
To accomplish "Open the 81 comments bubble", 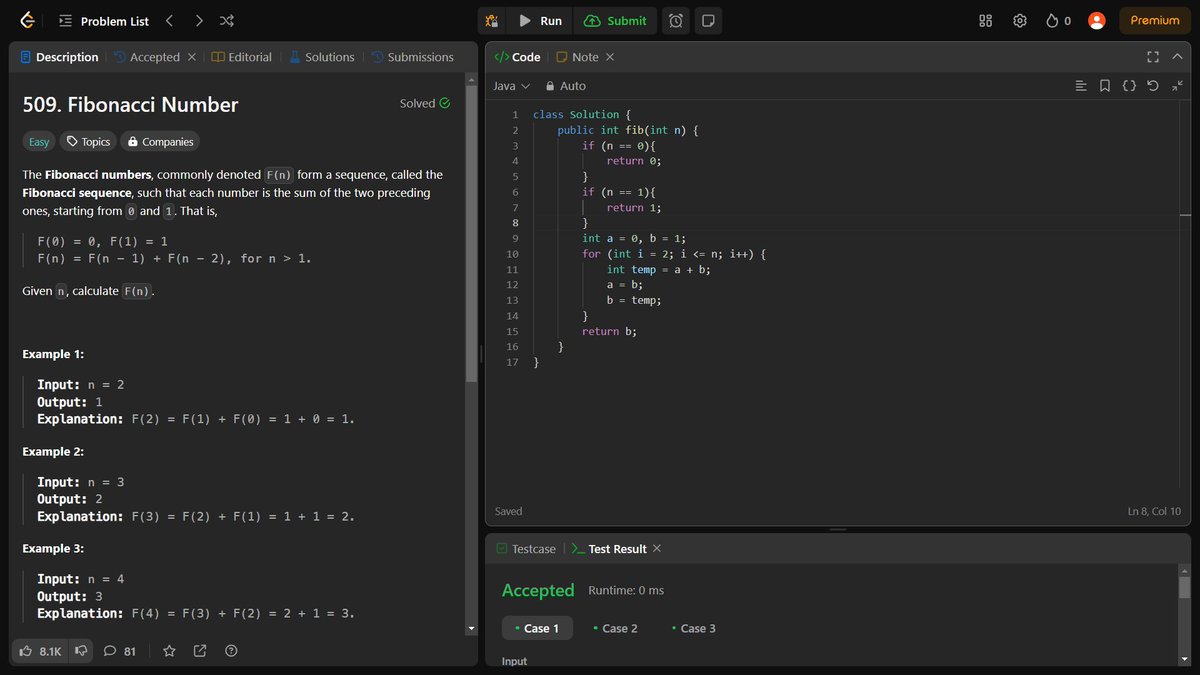I will (120, 651).
